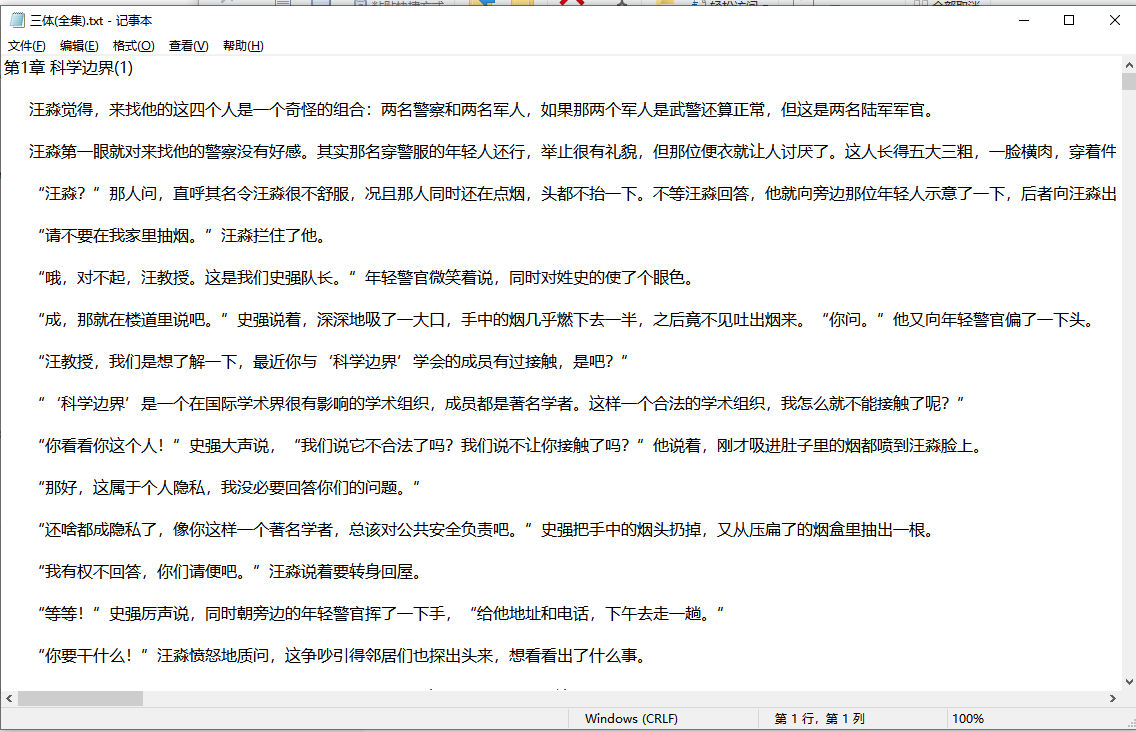The image size is (1136, 732).
Task: Click the window title 三体(全集).txt - 记事本
Action: pos(91,21)
